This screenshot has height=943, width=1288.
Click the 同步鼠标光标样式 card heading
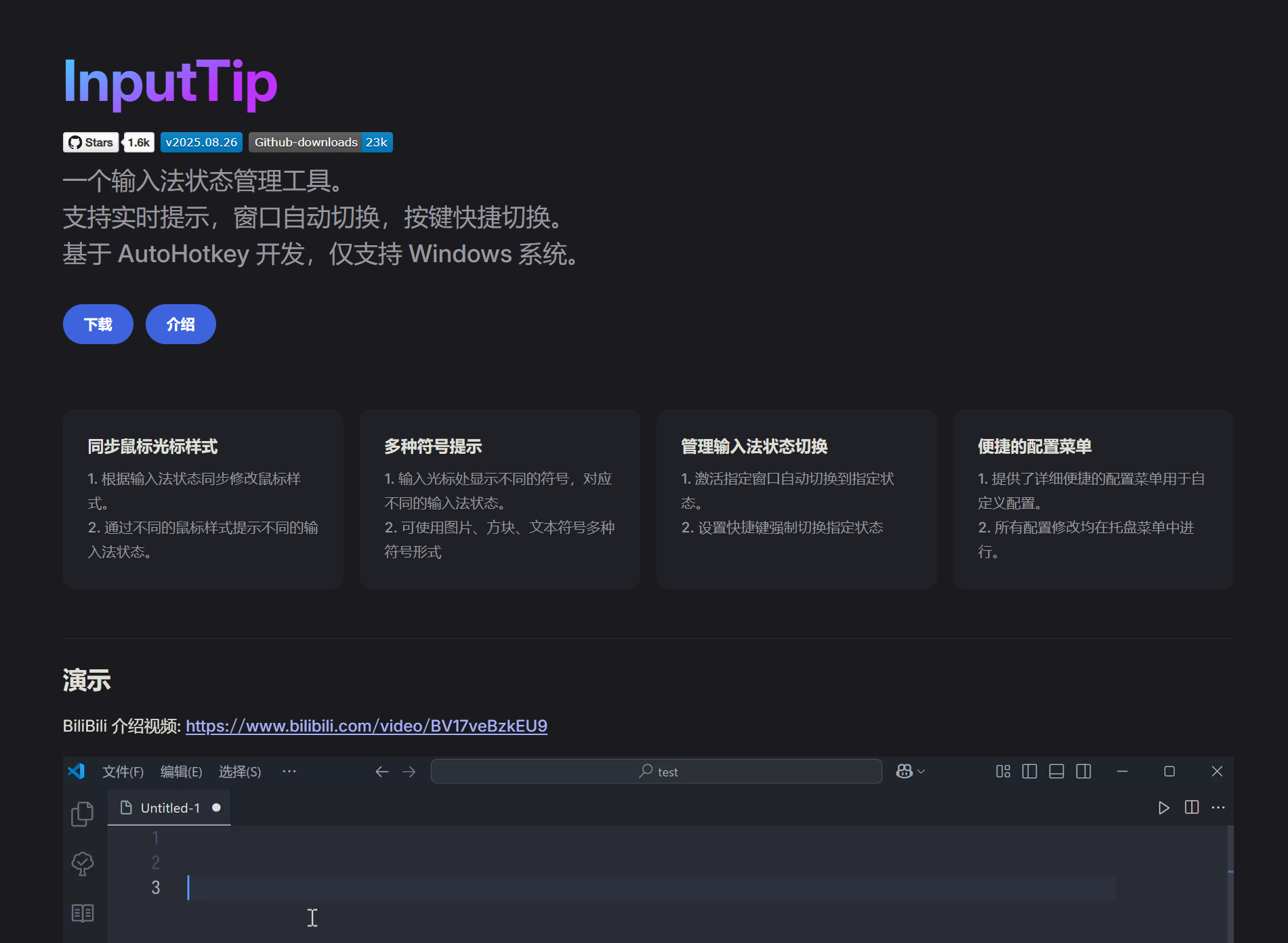pyautogui.click(x=152, y=446)
